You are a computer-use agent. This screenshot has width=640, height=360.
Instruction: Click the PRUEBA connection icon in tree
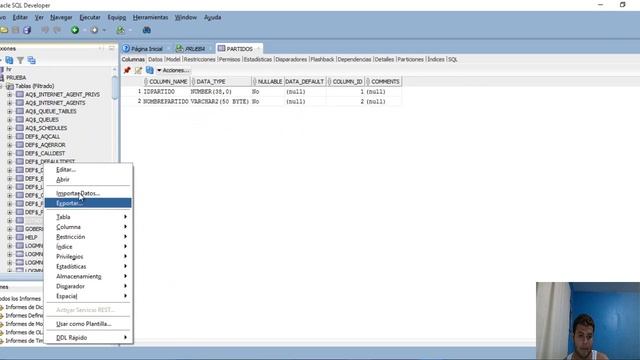click(2, 78)
